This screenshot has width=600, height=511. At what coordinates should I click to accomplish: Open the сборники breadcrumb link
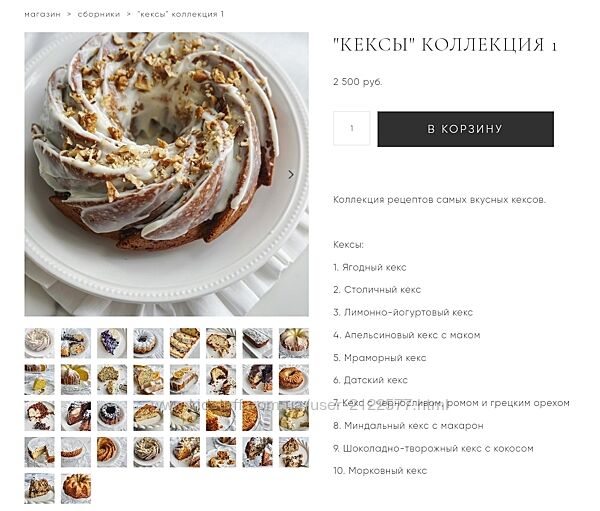coord(99,15)
